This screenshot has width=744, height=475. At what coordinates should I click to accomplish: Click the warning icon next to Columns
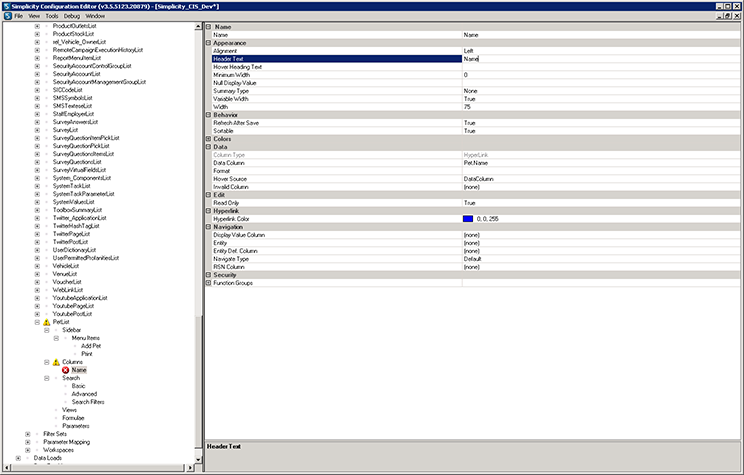[x=56, y=362]
